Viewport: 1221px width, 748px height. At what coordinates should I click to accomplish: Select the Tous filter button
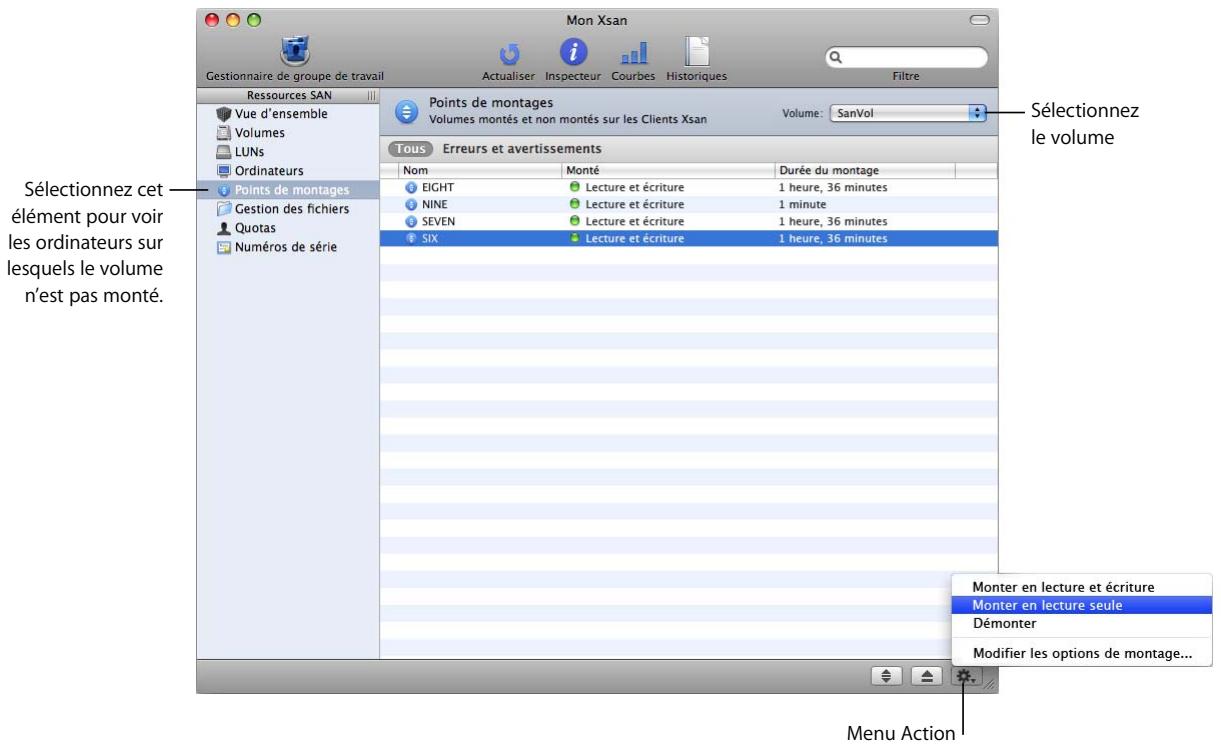[x=409, y=149]
